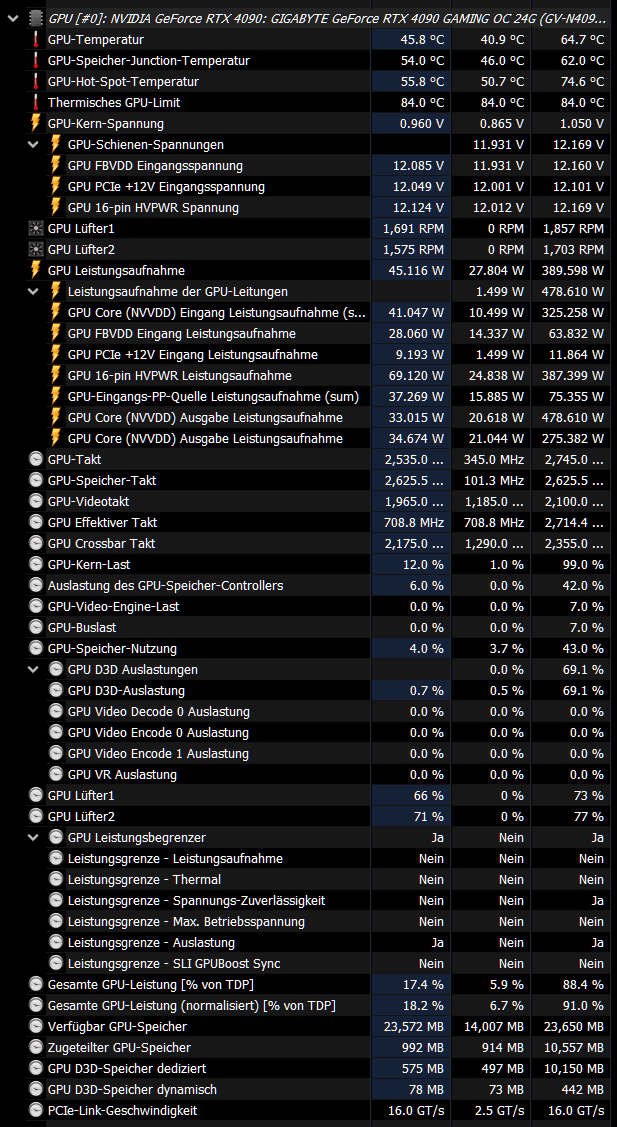Select GPU Video Encode 0 Auslastung row
Image resolution: width=617 pixels, height=1127 pixels.
click(158, 732)
